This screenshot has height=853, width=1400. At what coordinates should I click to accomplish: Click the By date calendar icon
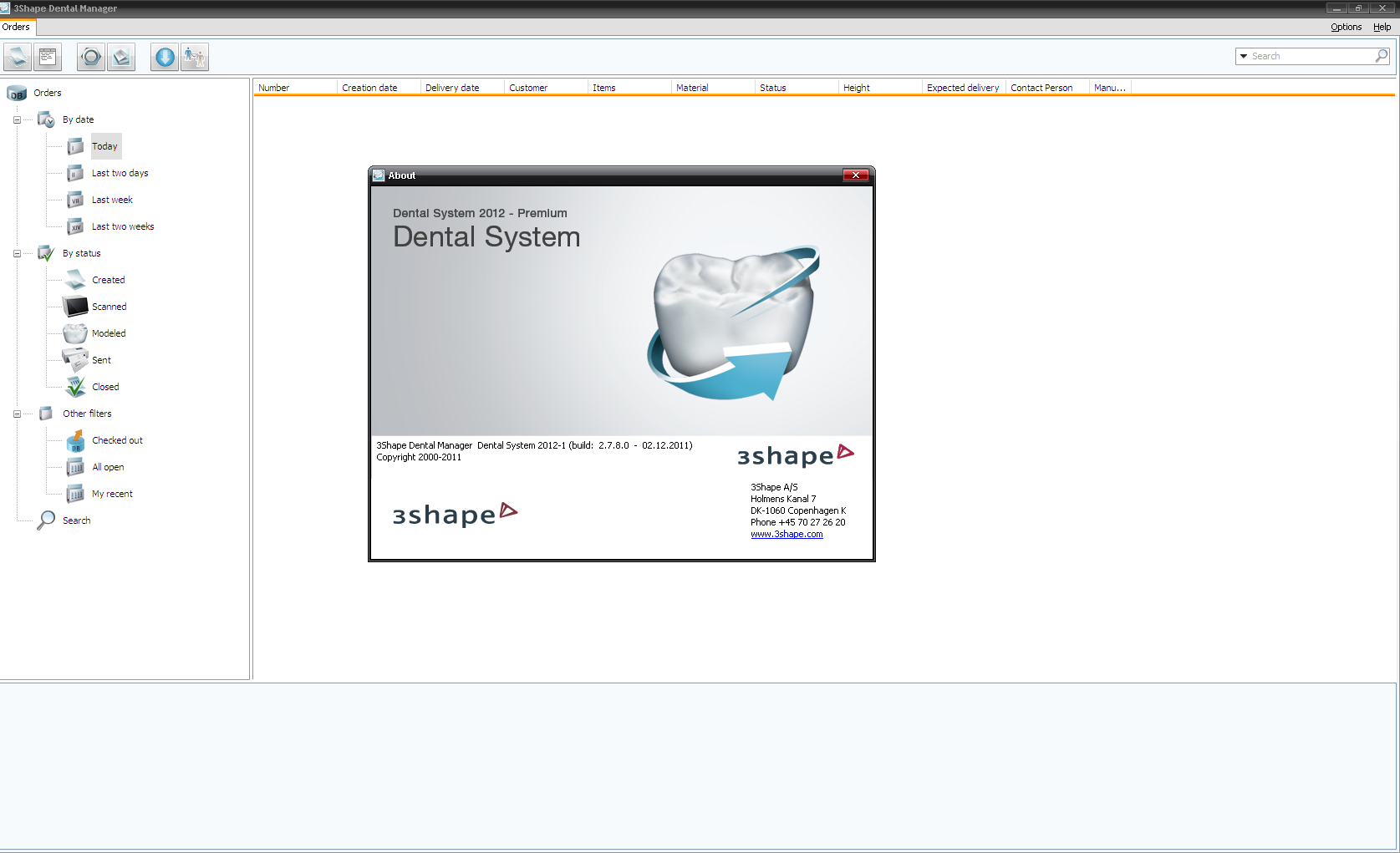tap(46, 120)
